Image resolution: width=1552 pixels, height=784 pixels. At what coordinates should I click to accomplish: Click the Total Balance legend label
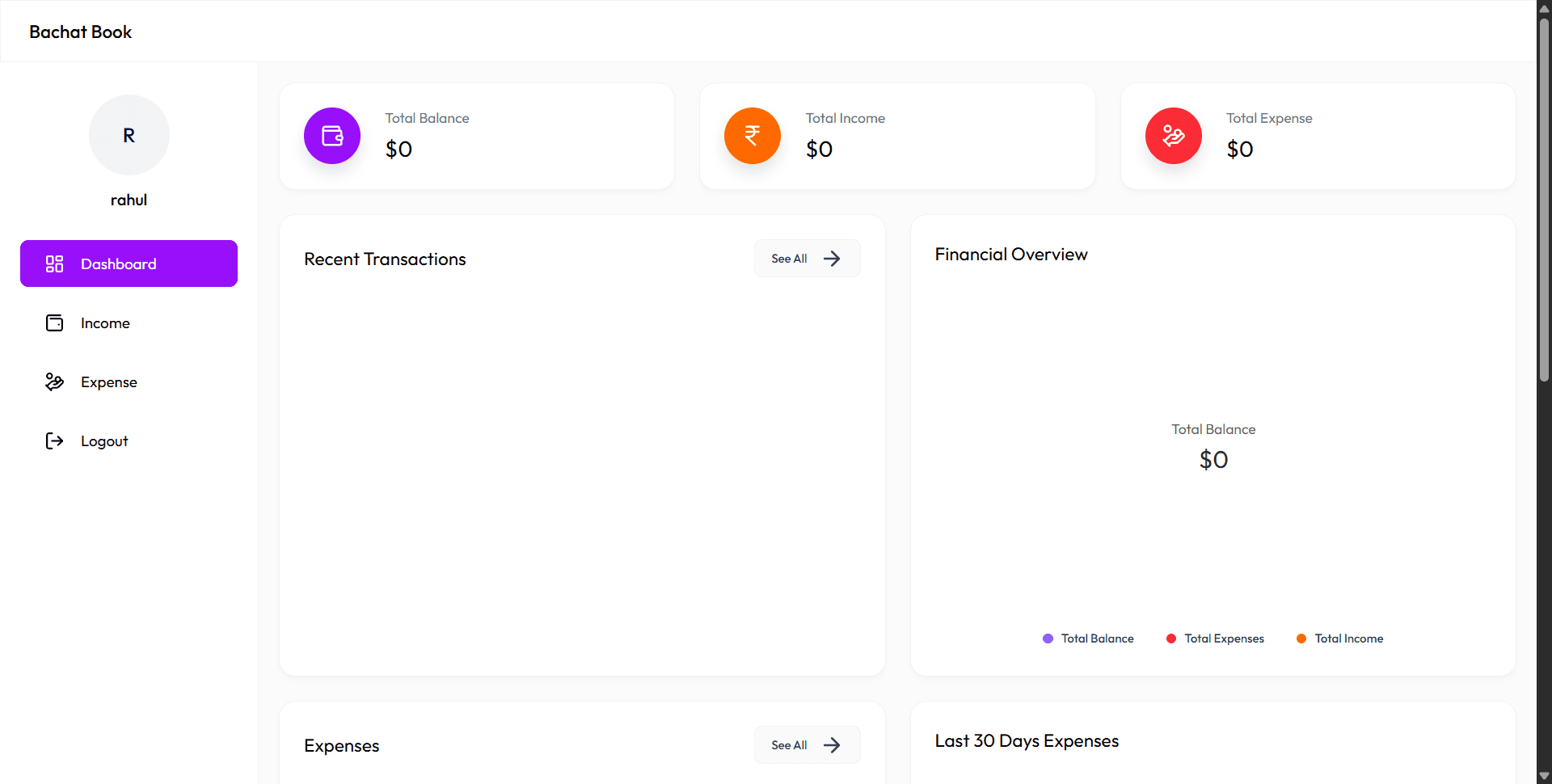(1097, 639)
